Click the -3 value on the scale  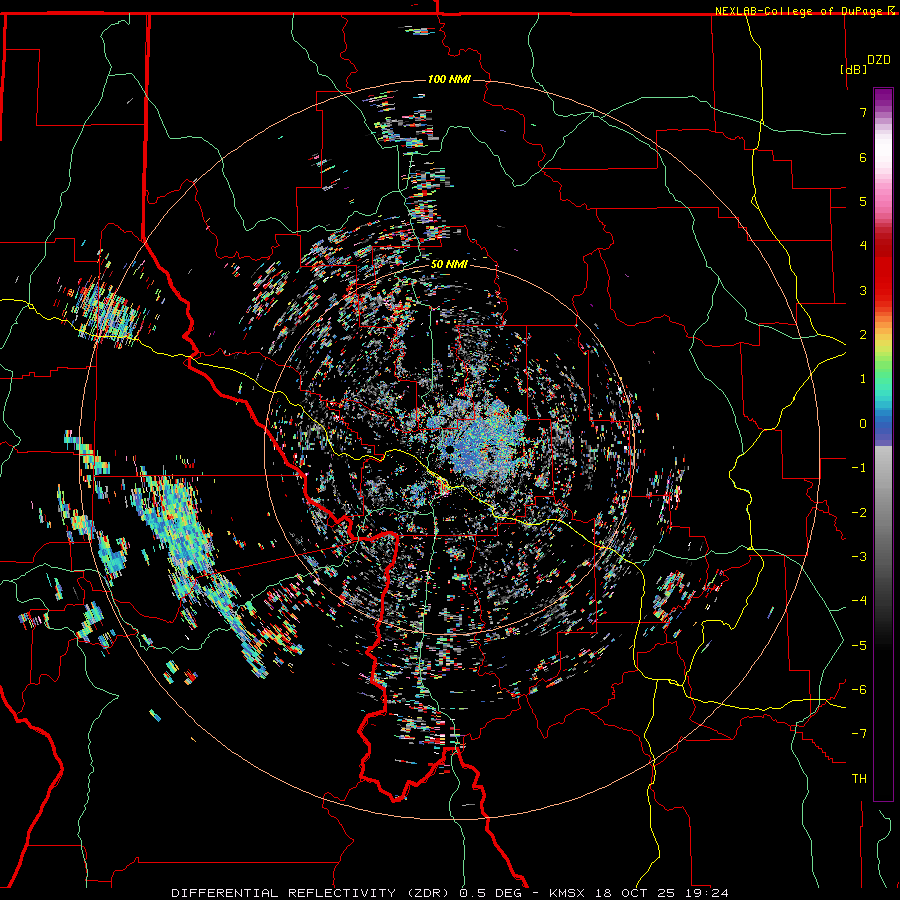pos(859,556)
